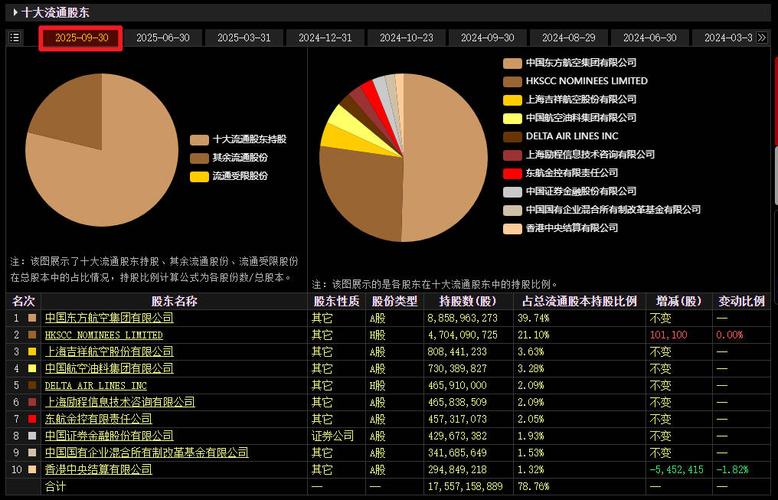This screenshot has height=500, width=778.
Task: Sort by 持股数(股) column header
Action: pyautogui.click(x=468, y=301)
